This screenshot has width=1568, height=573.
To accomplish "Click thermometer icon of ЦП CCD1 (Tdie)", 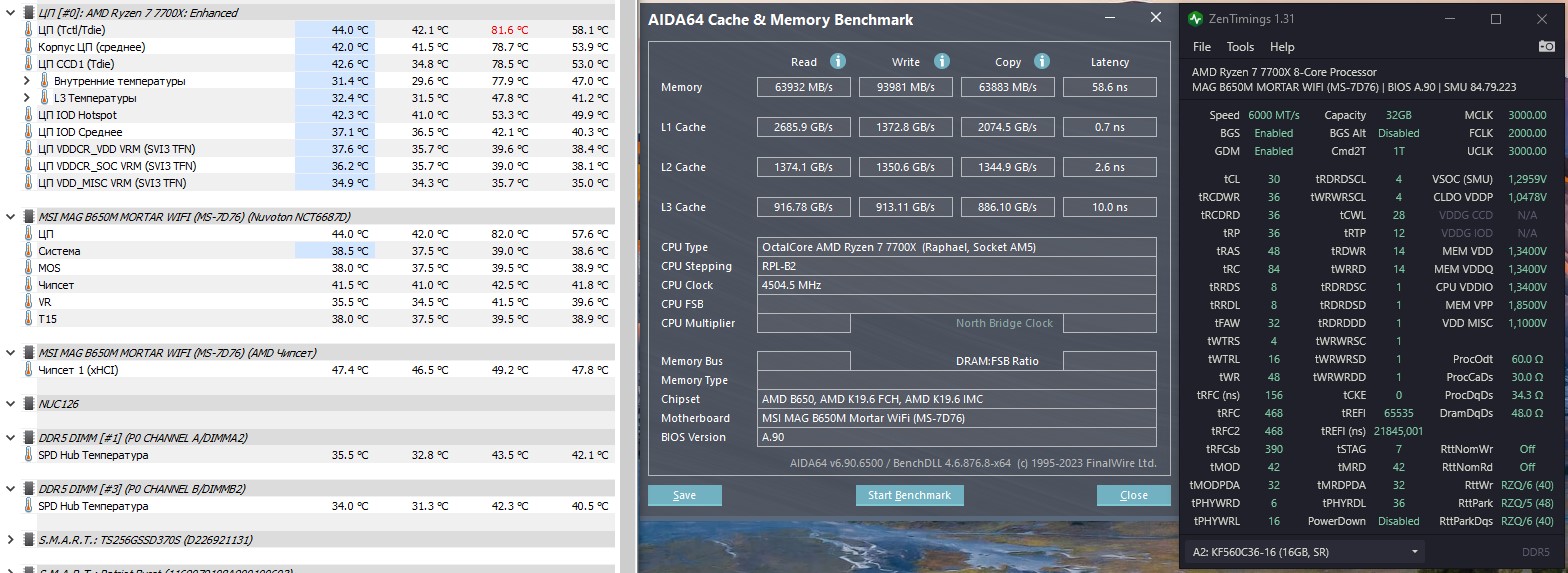I will coord(29,64).
